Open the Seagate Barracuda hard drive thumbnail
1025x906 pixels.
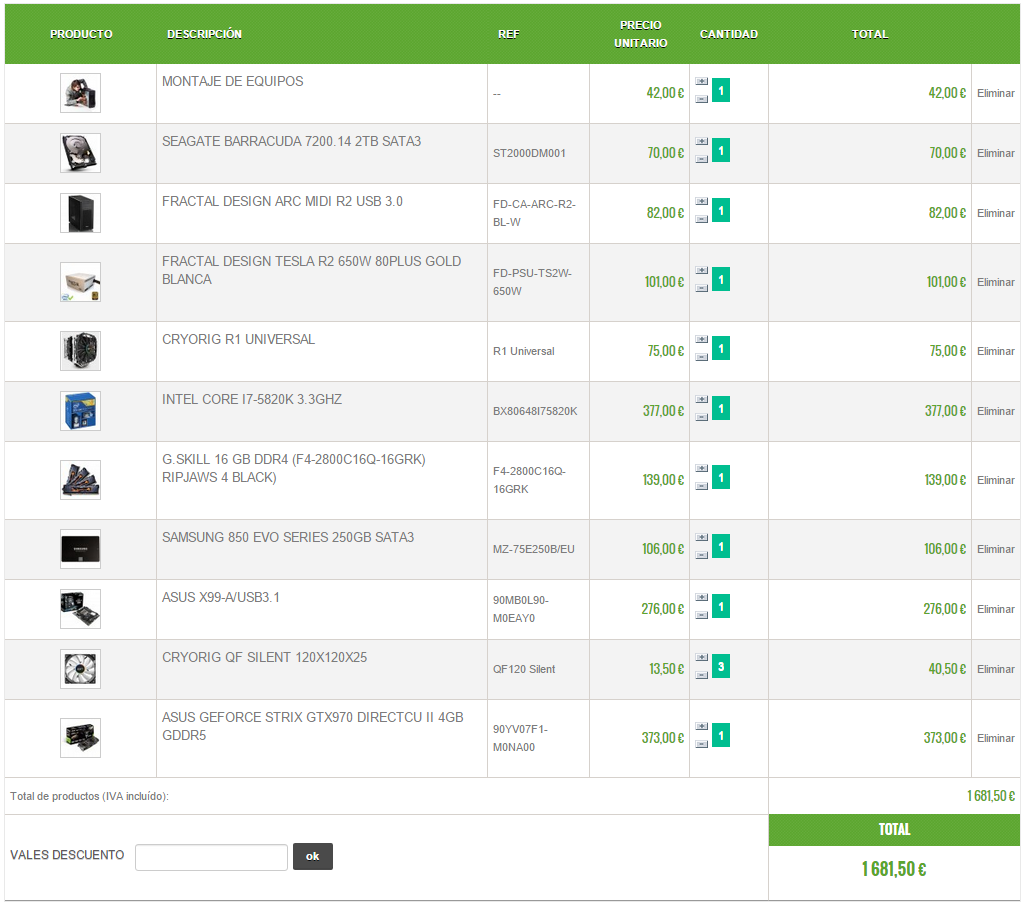click(x=80, y=153)
